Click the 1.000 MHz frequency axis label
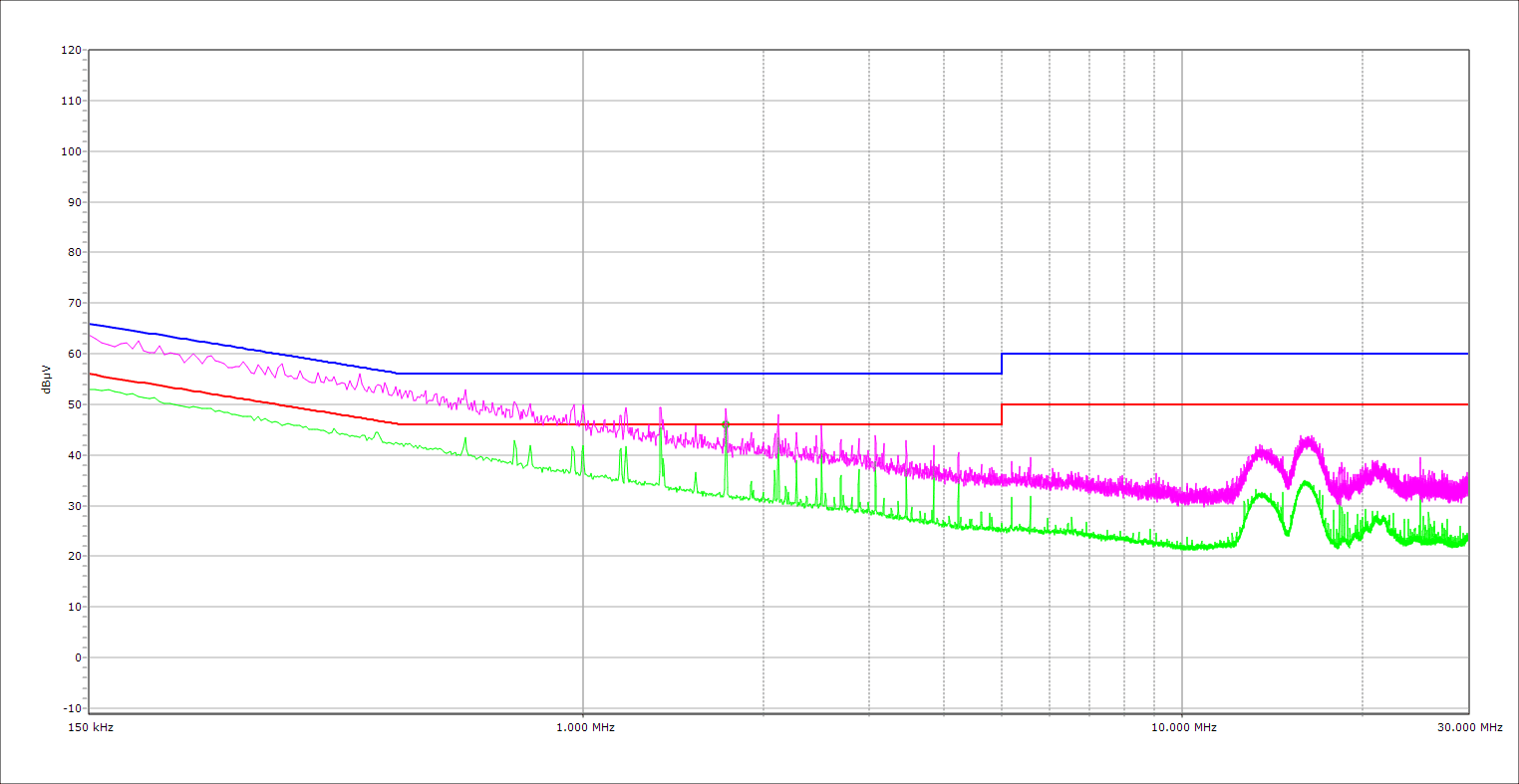 584,727
